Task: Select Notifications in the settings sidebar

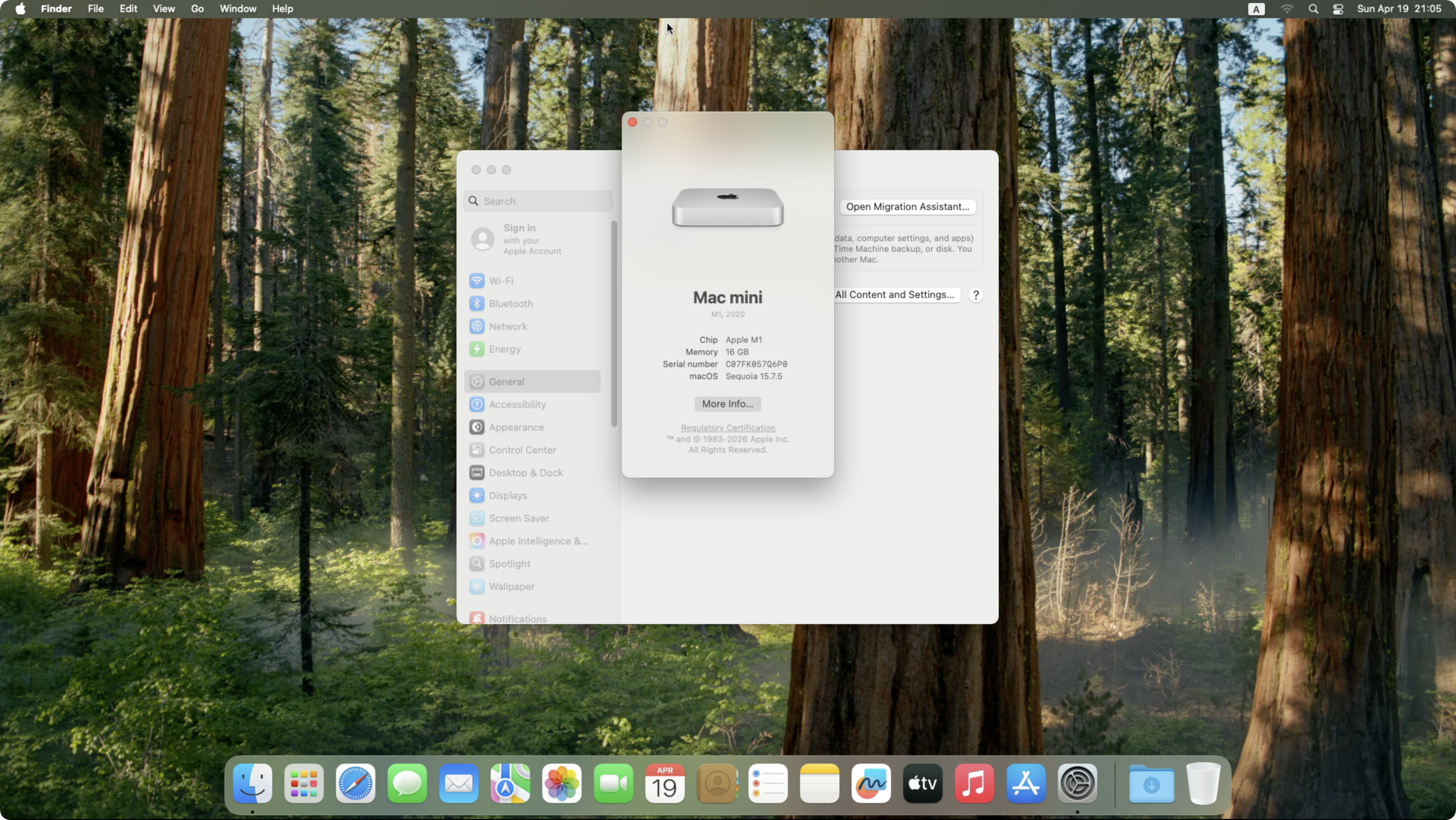Action: coord(532,618)
